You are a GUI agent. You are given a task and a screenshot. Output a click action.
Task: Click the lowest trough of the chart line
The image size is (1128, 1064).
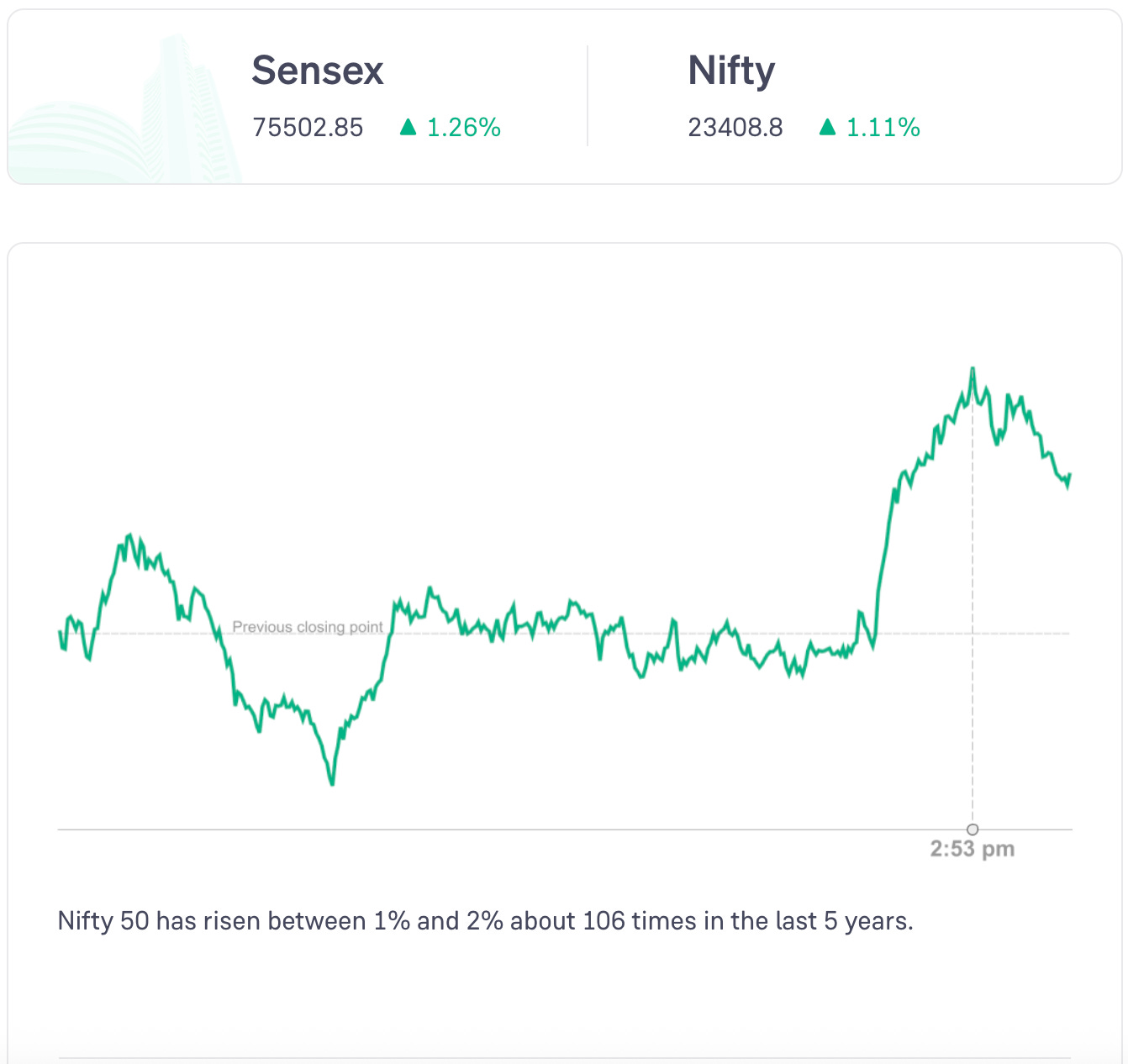coord(332,783)
